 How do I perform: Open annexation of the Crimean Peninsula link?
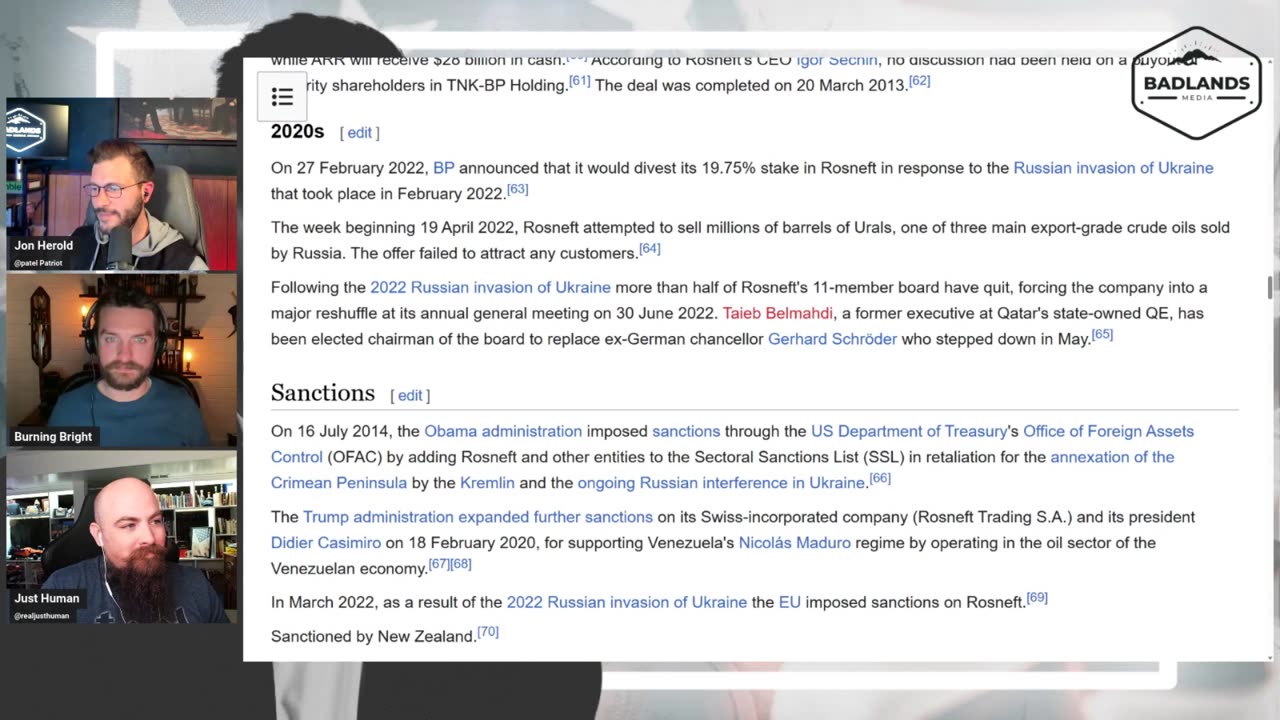pyautogui.click(x=1112, y=457)
